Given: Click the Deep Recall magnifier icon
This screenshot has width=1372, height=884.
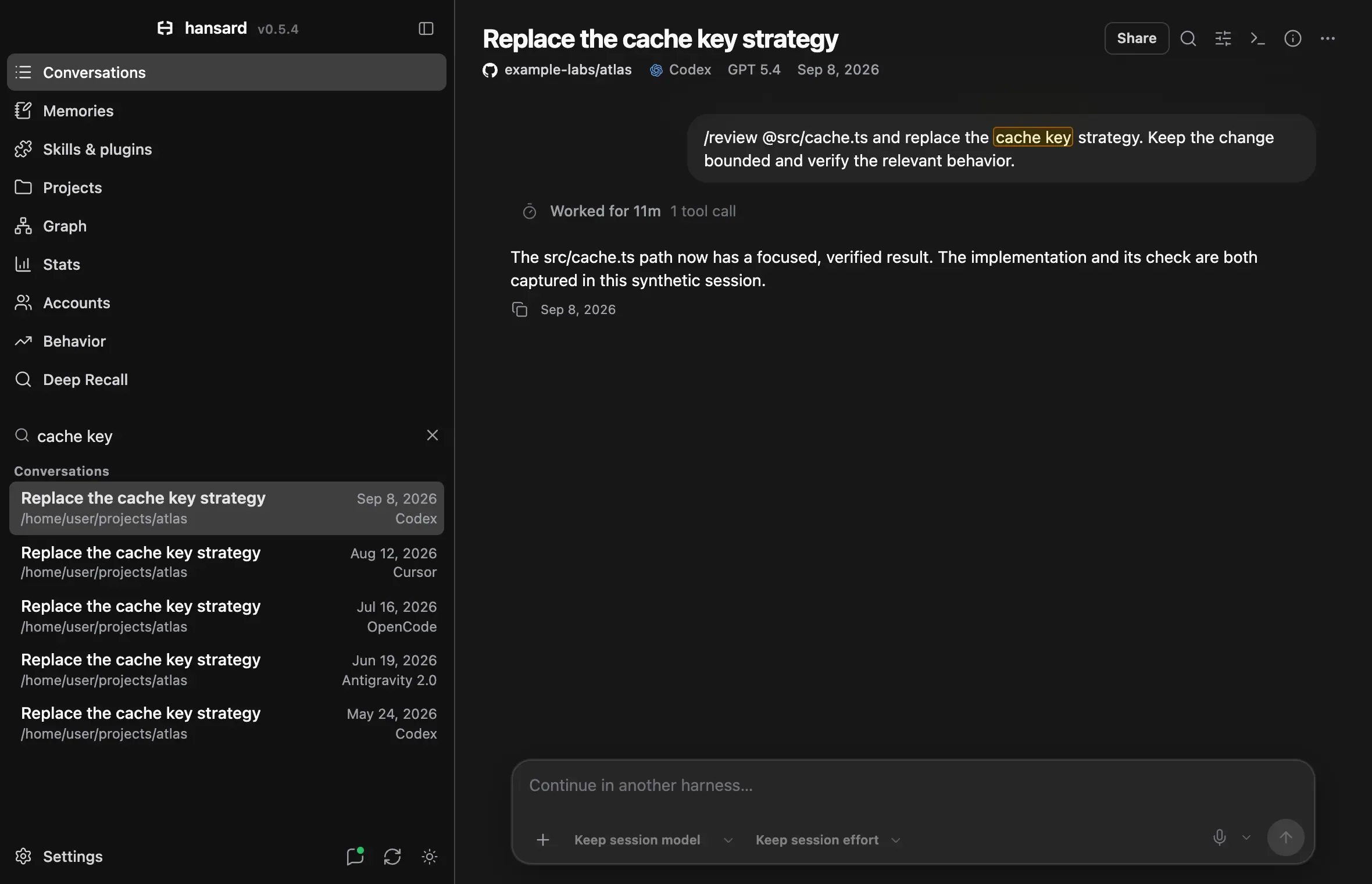Looking at the screenshot, I should pyautogui.click(x=23, y=379).
